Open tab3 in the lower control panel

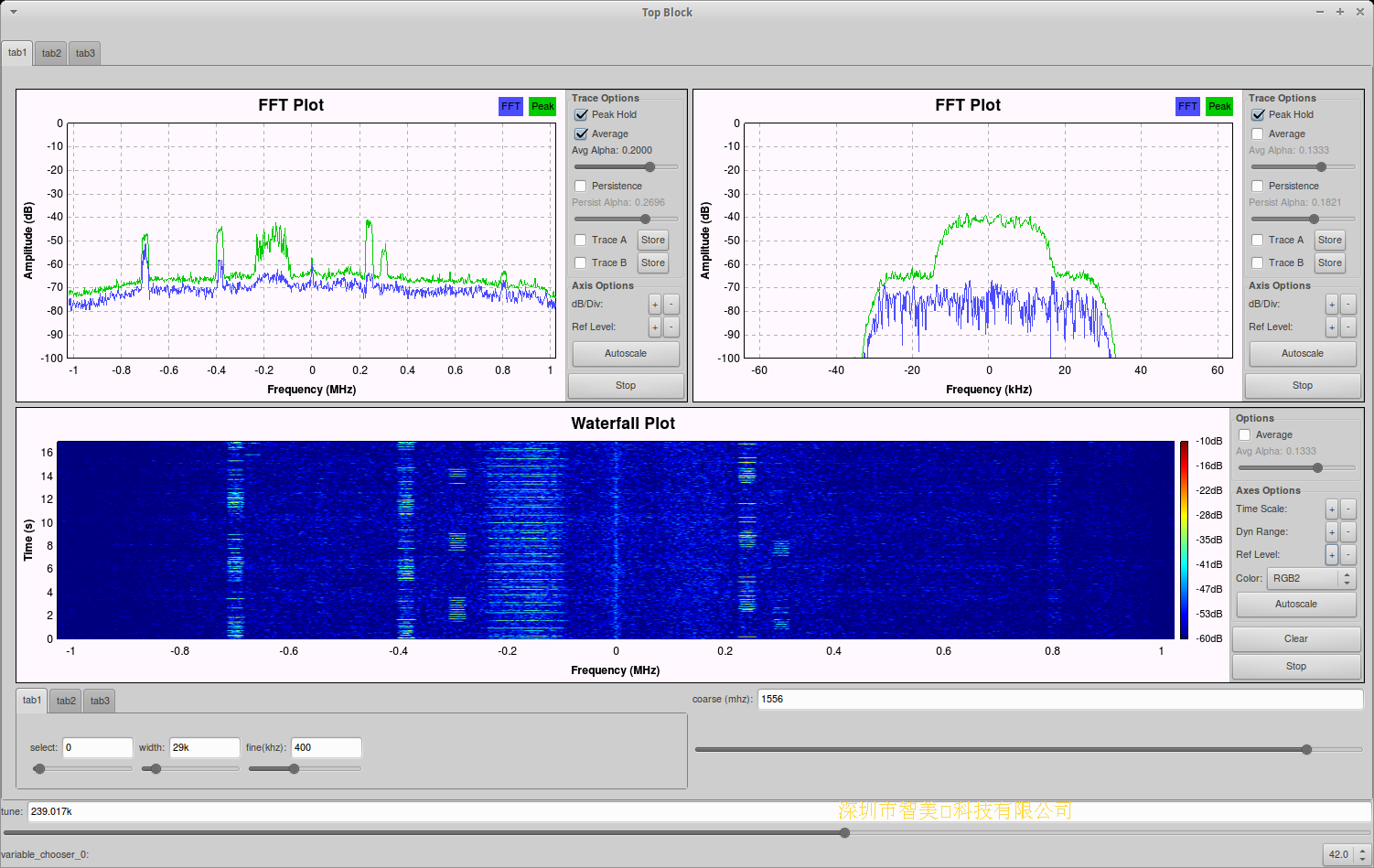100,701
